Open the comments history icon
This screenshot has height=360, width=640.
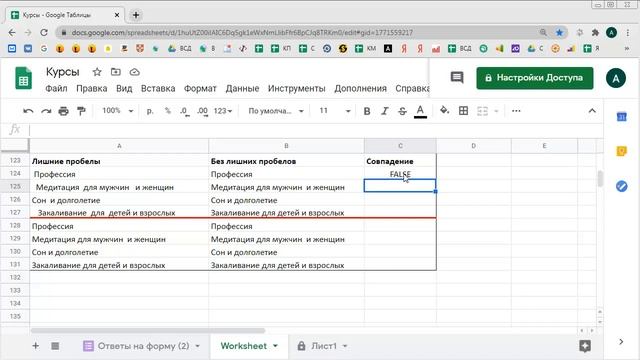[457, 78]
